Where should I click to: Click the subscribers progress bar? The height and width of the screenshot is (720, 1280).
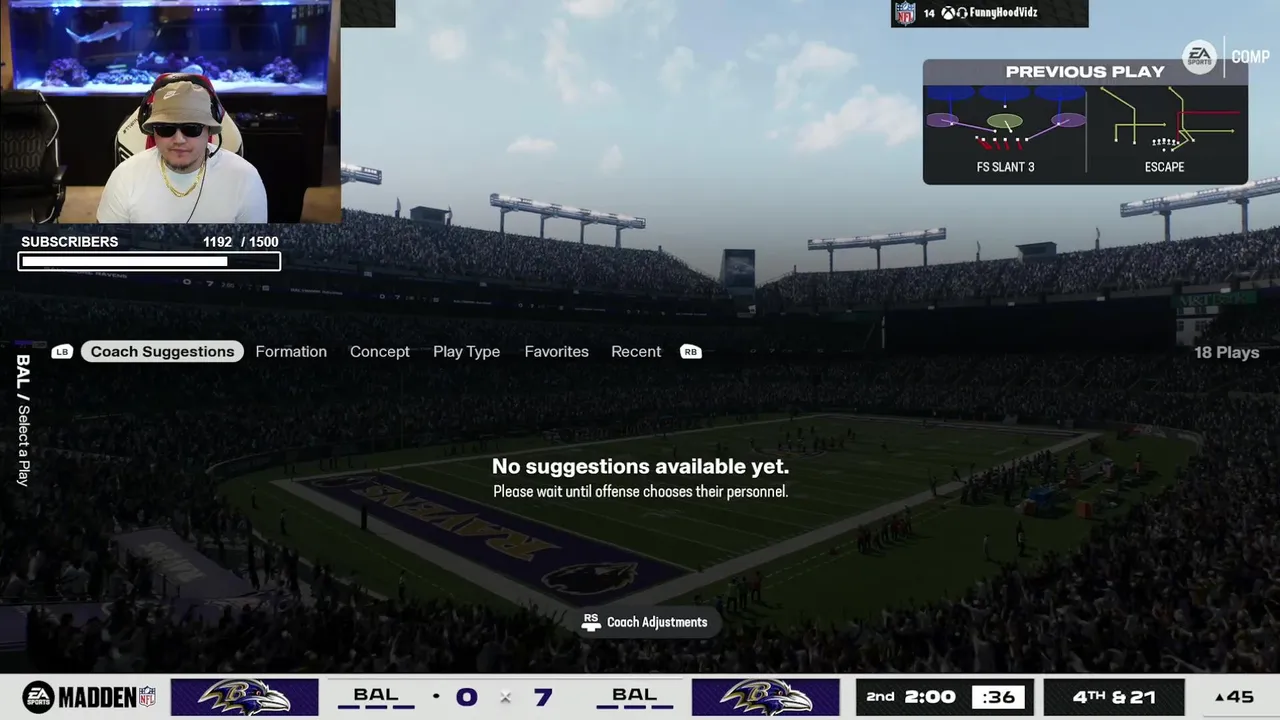pyautogui.click(x=149, y=262)
